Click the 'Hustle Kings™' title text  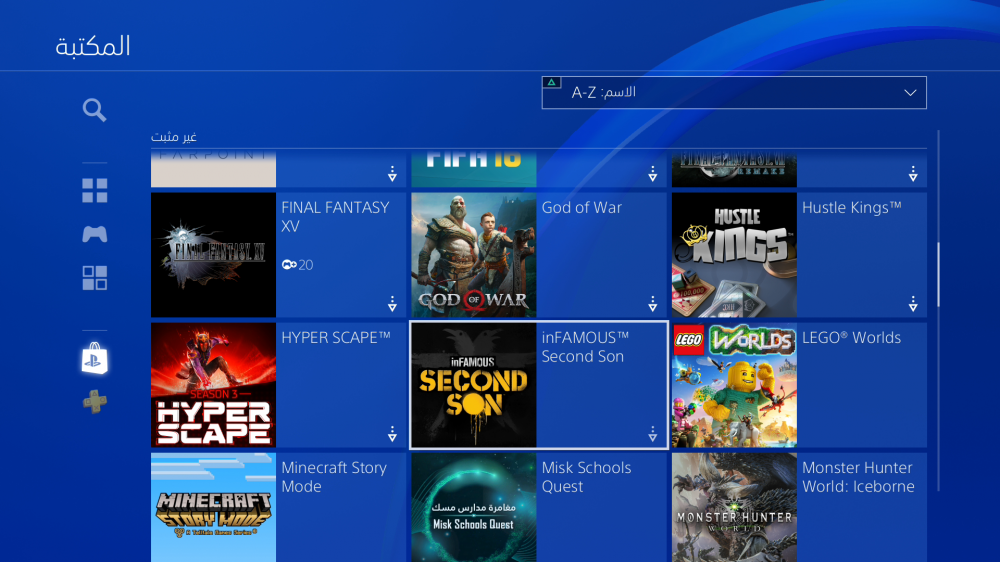click(852, 208)
